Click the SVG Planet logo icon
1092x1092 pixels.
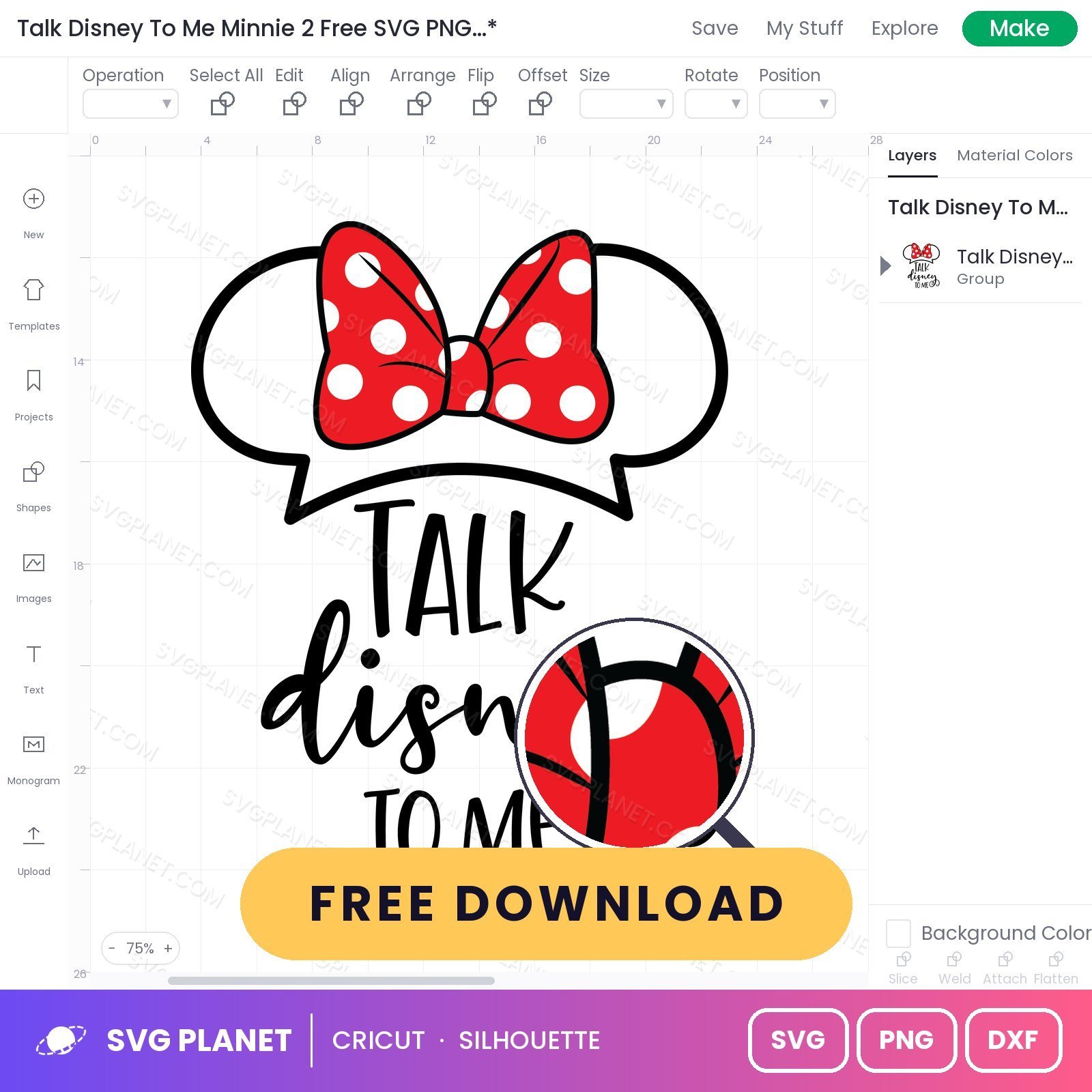tap(61, 1040)
